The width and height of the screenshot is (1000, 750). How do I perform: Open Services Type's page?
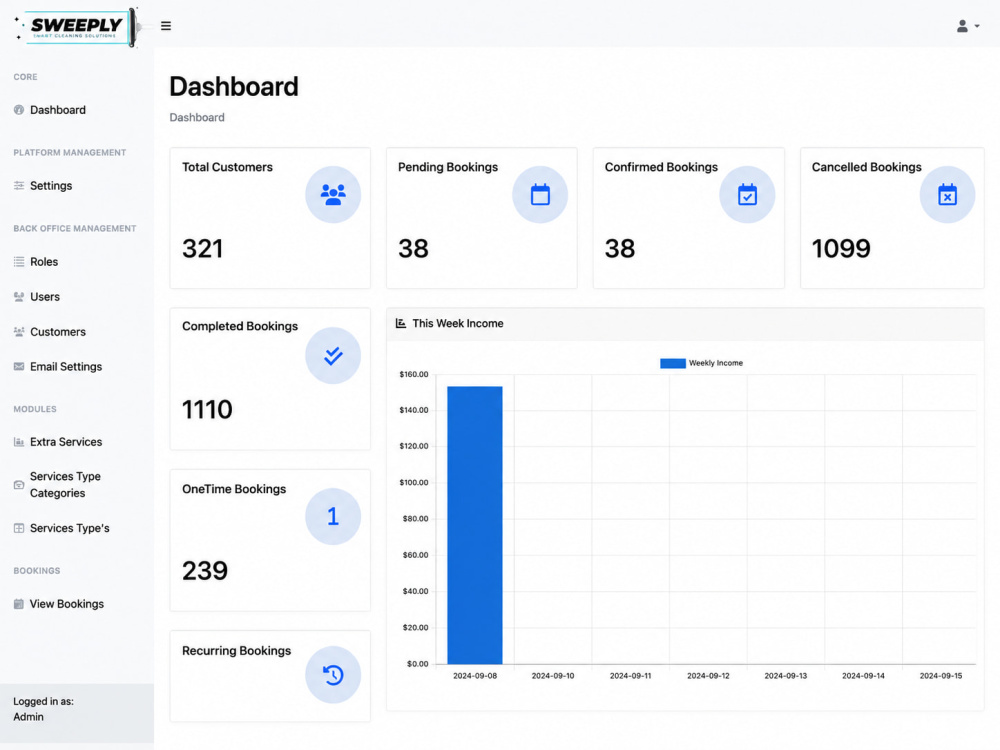coord(70,528)
